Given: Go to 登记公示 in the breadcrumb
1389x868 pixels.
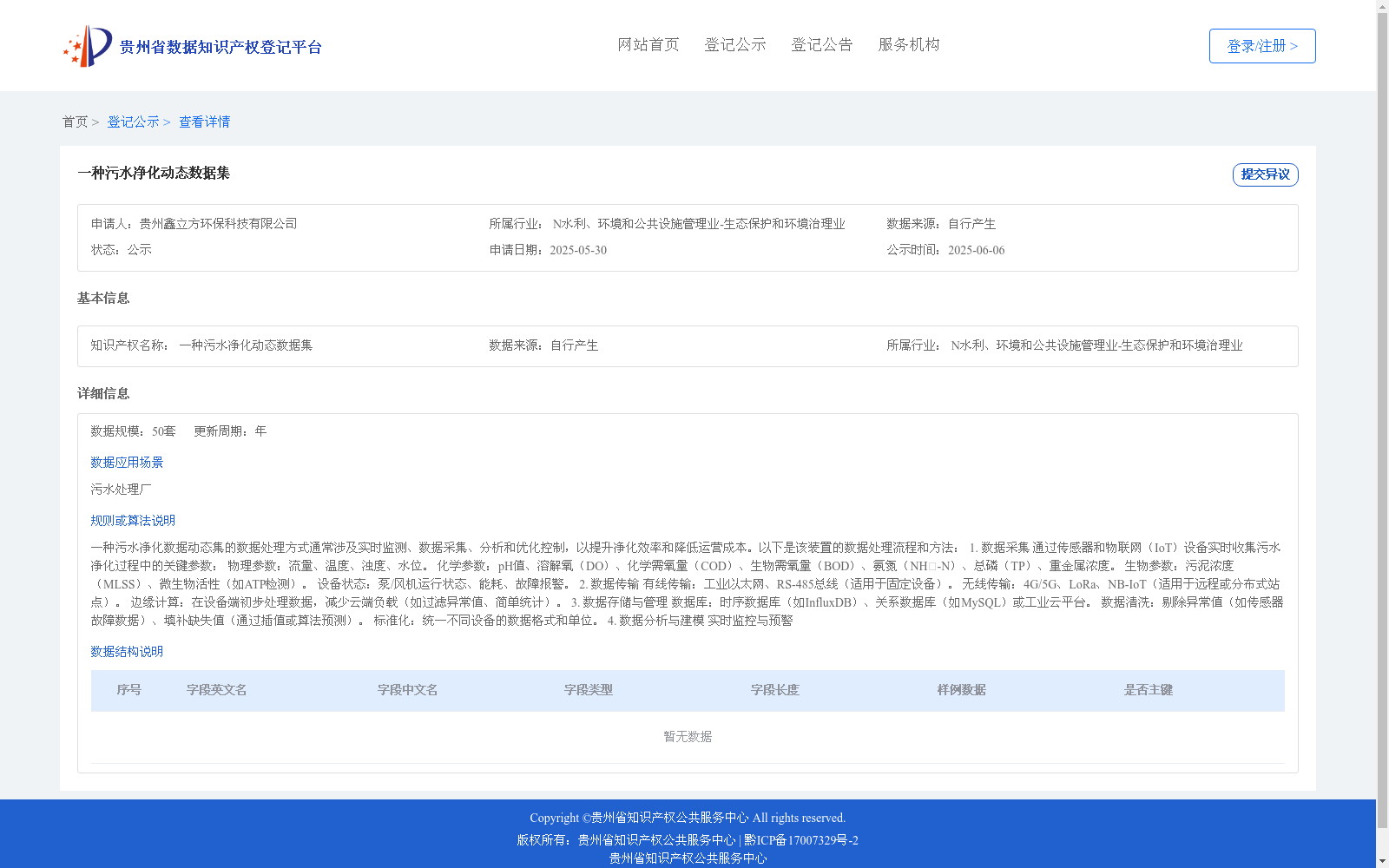Looking at the screenshot, I should coord(133,122).
